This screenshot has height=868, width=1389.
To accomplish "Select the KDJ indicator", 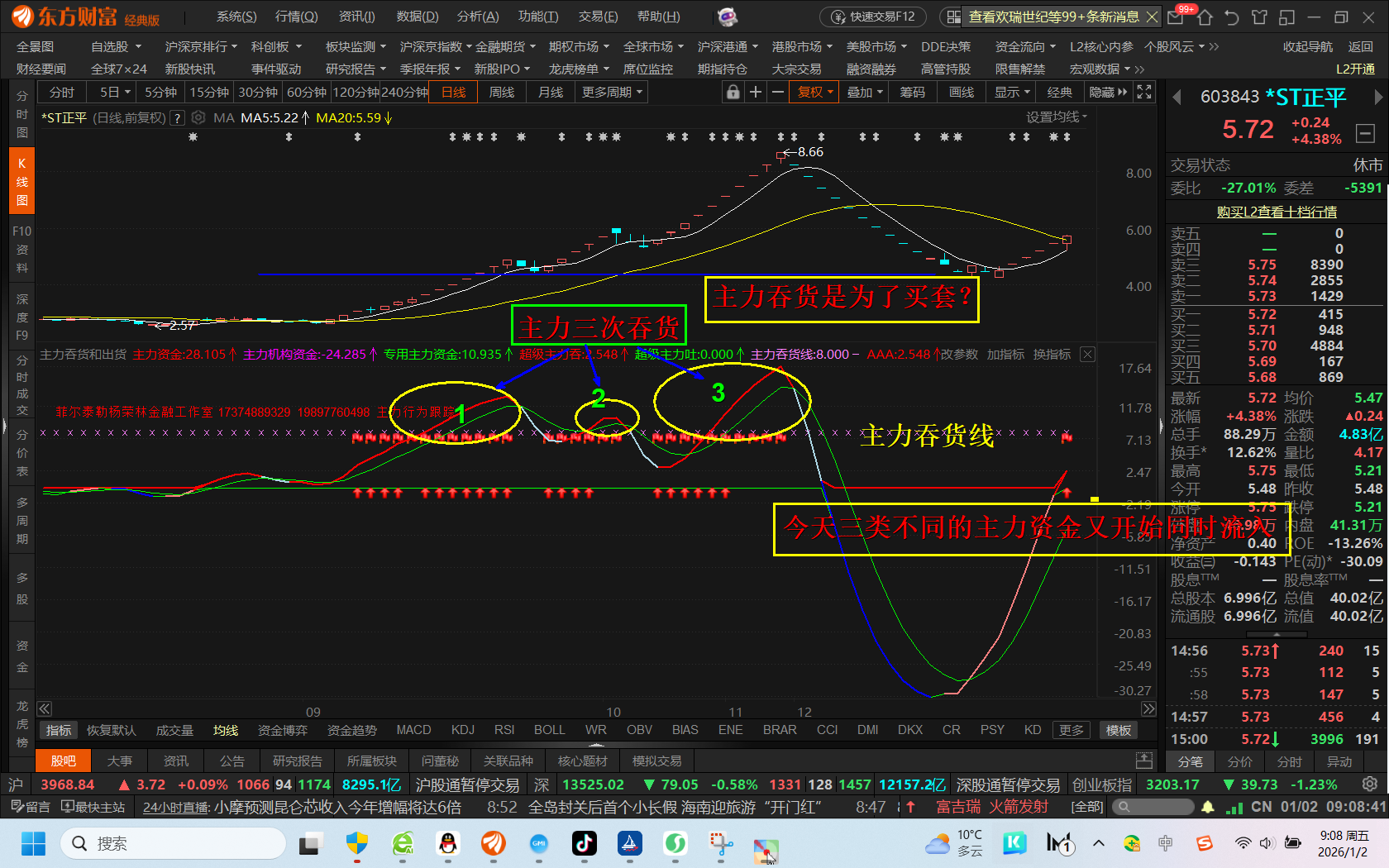I will point(463,730).
